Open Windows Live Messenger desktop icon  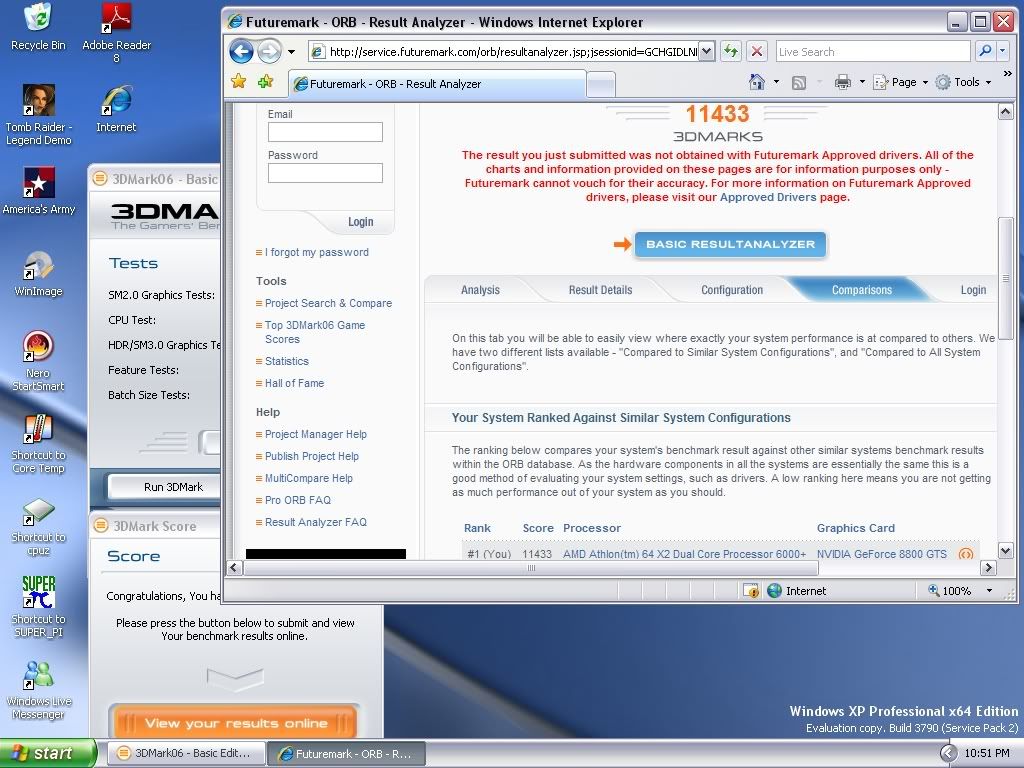[x=39, y=690]
